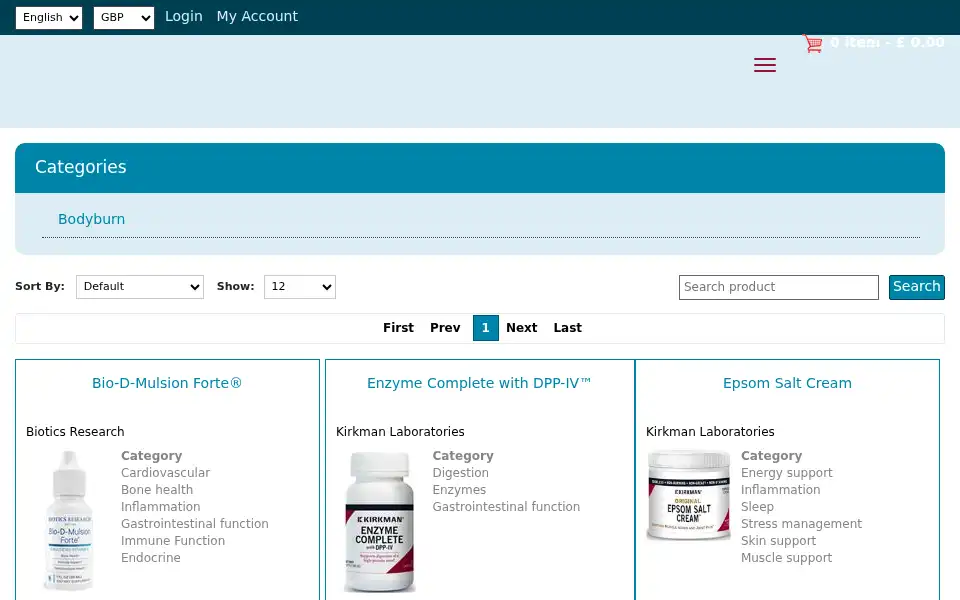
Task: Click the Login link
Action: tap(184, 17)
